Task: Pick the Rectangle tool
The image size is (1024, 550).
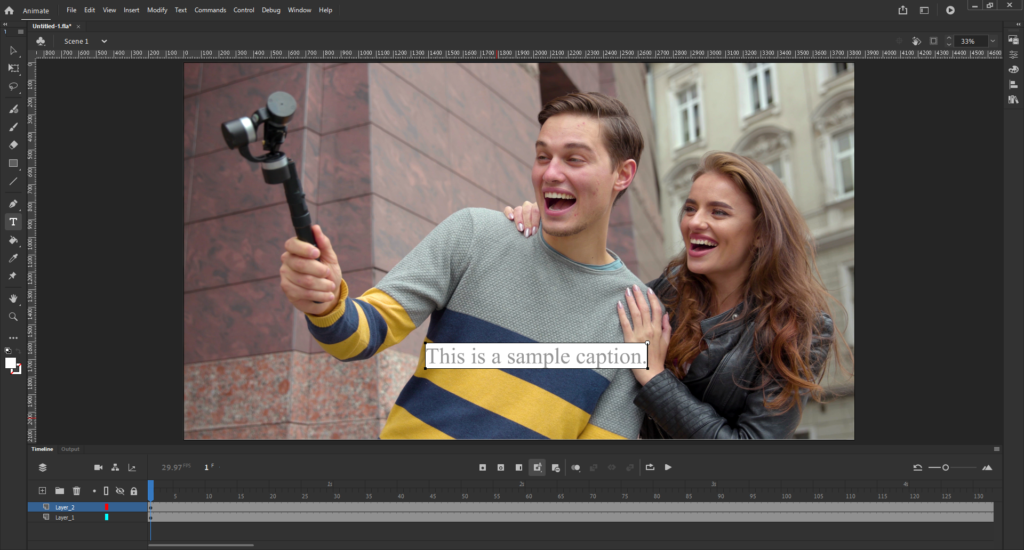Action: click(13, 163)
